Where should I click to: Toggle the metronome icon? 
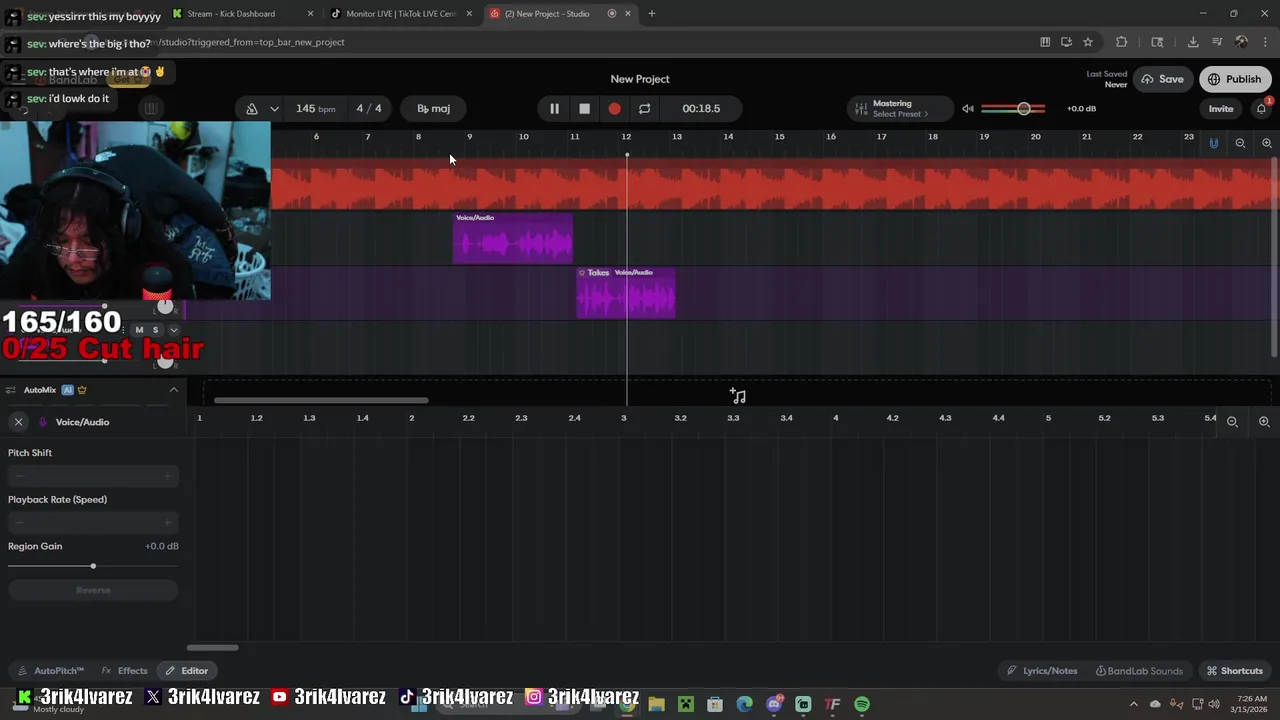[x=252, y=108]
